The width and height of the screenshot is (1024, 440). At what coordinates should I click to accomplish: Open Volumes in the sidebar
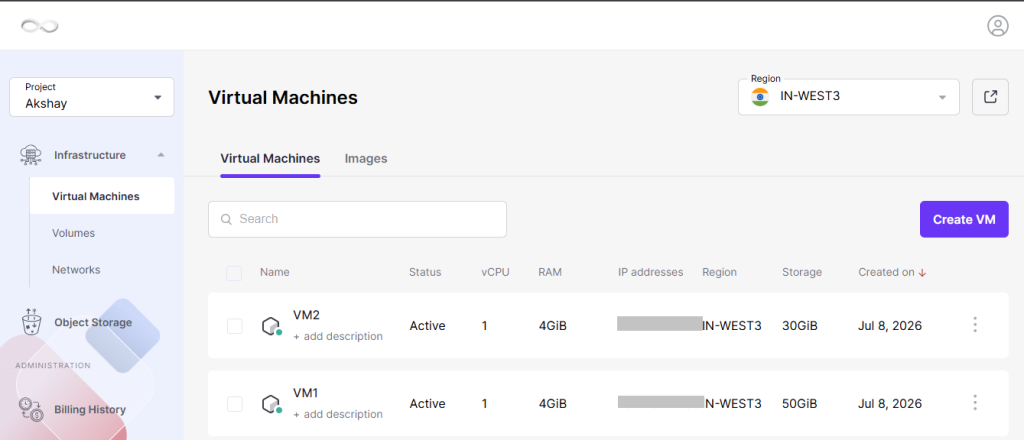pyautogui.click(x=73, y=233)
